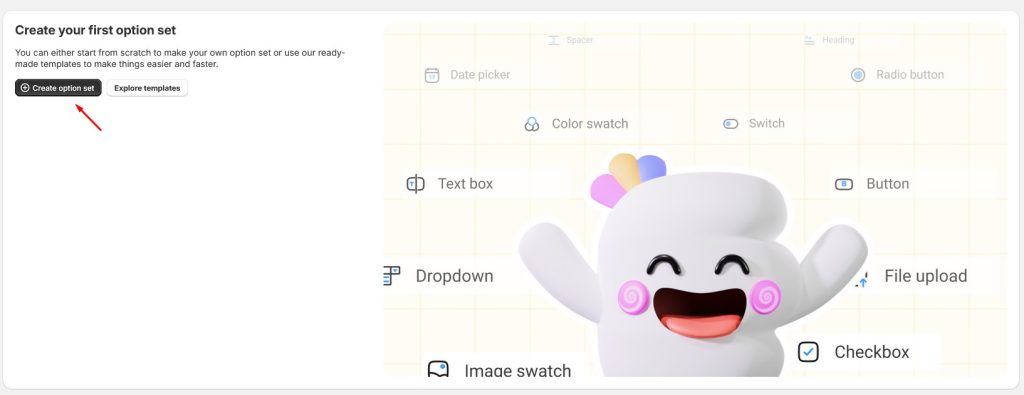Select the Date picker calendar icon
Image resolution: width=1024 pixels, height=395 pixels.
point(432,75)
